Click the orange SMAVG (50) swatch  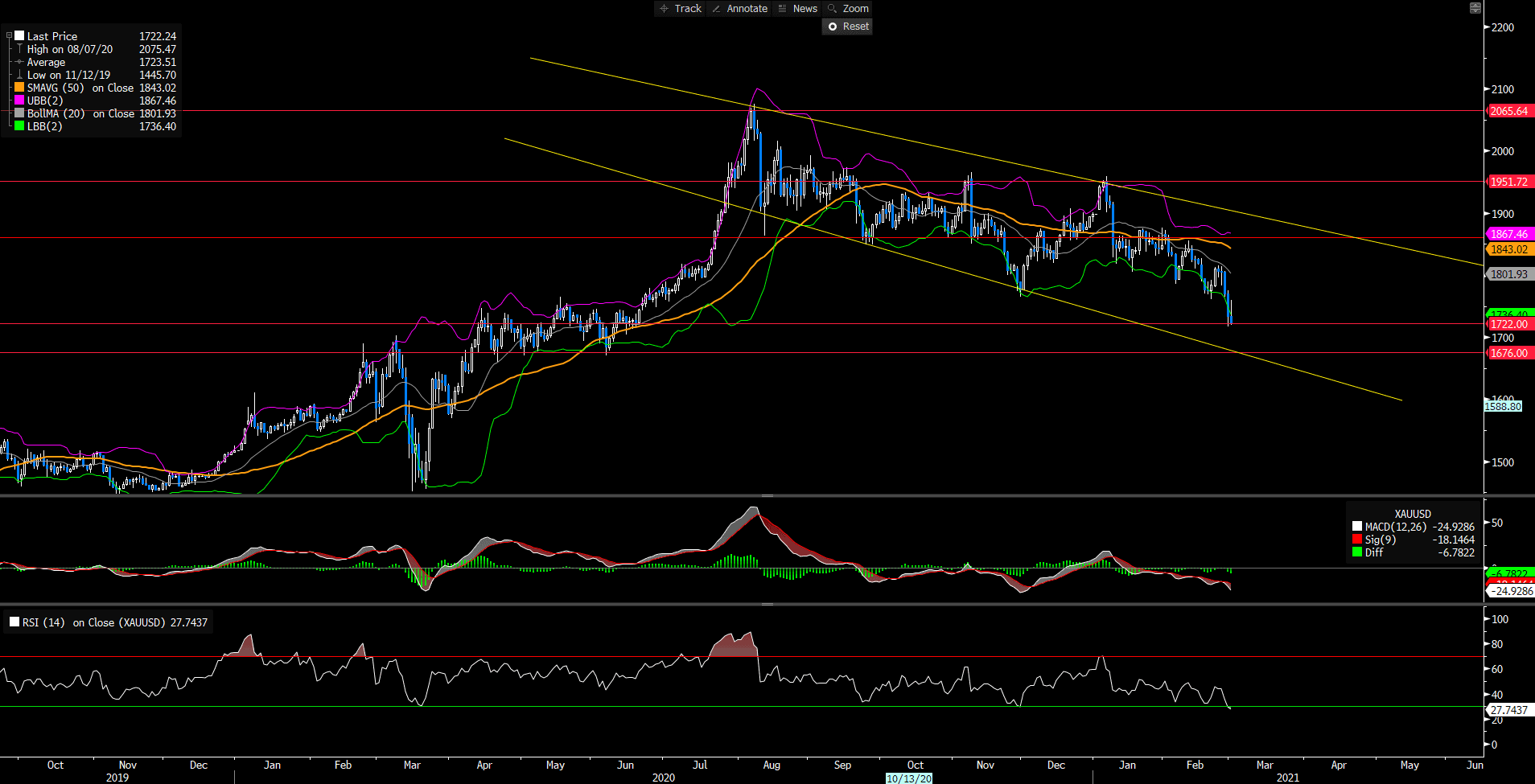[x=19, y=88]
